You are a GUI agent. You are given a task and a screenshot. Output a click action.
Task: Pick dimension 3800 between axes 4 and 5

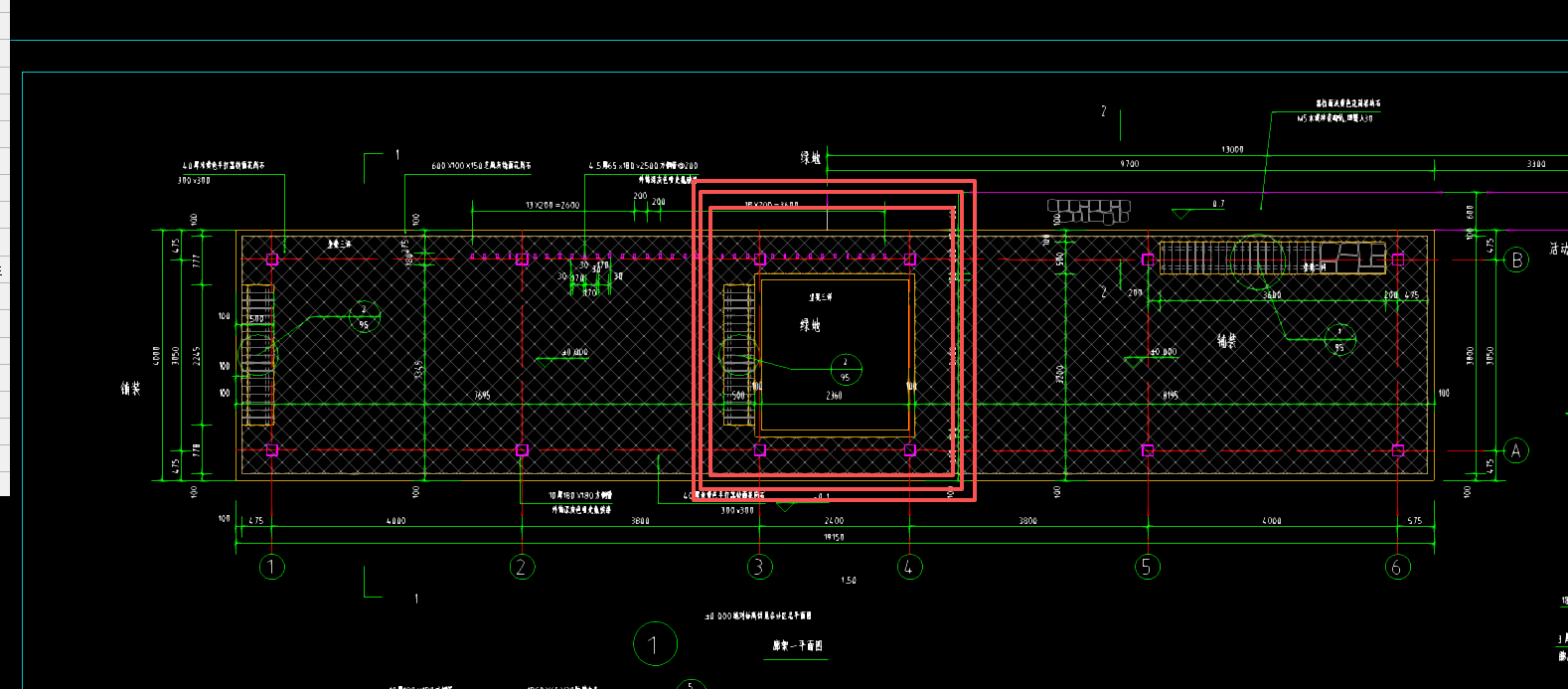pyautogui.click(x=1027, y=521)
